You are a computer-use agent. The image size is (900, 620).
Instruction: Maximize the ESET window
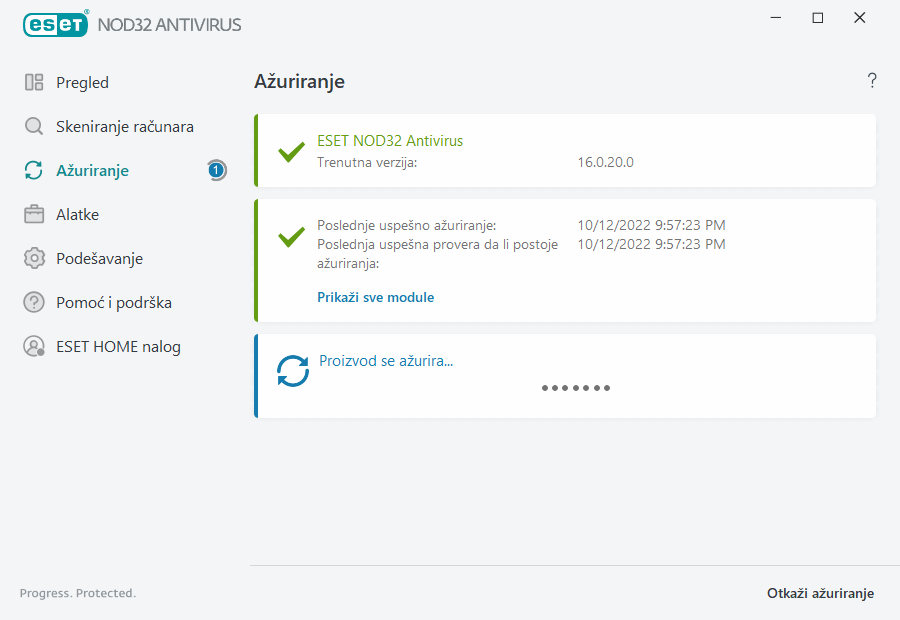click(818, 18)
